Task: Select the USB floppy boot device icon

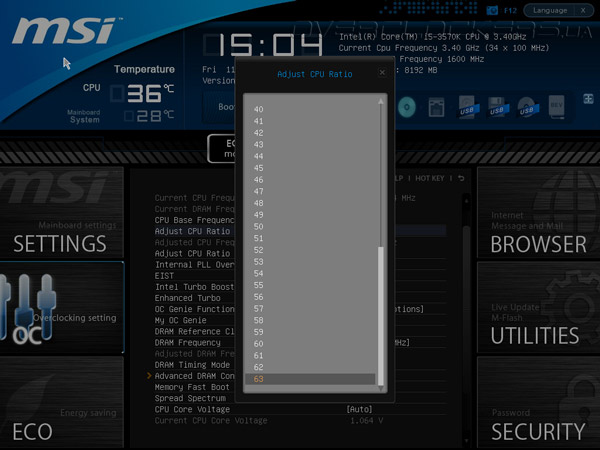Action: tap(497, 107)
